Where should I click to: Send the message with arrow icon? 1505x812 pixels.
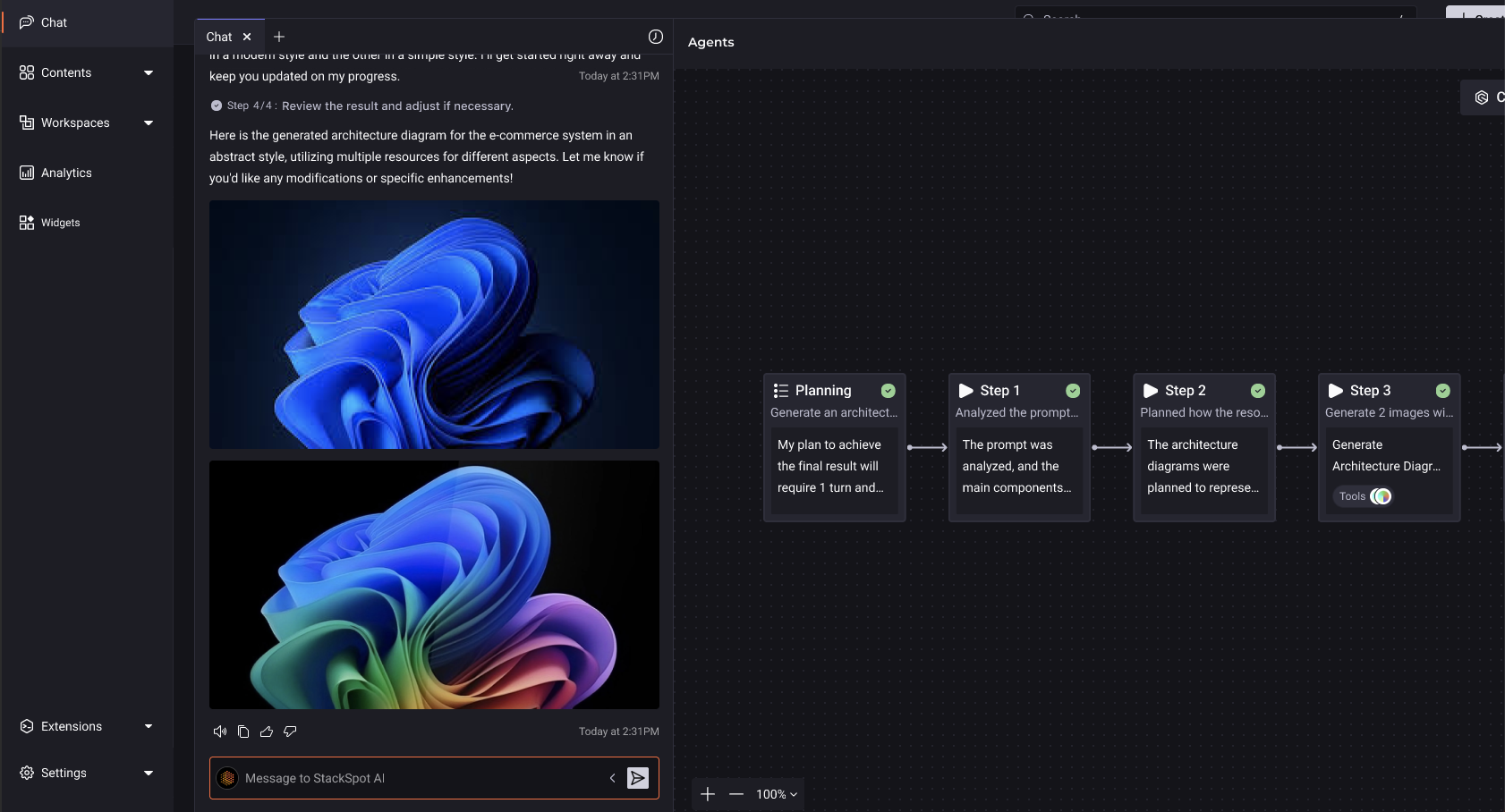(x=638, y=778)
